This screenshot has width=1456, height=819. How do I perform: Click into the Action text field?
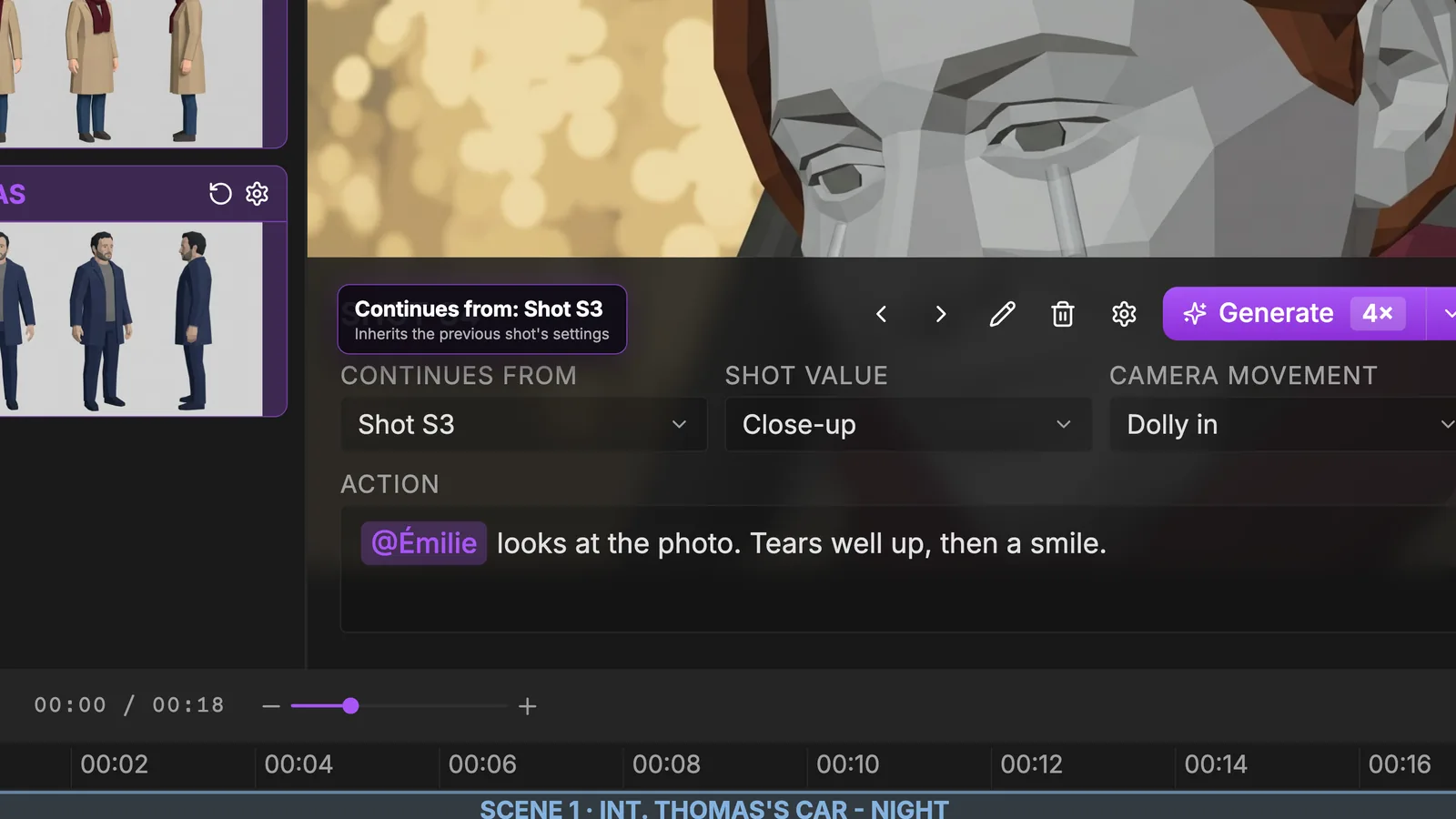898,569
